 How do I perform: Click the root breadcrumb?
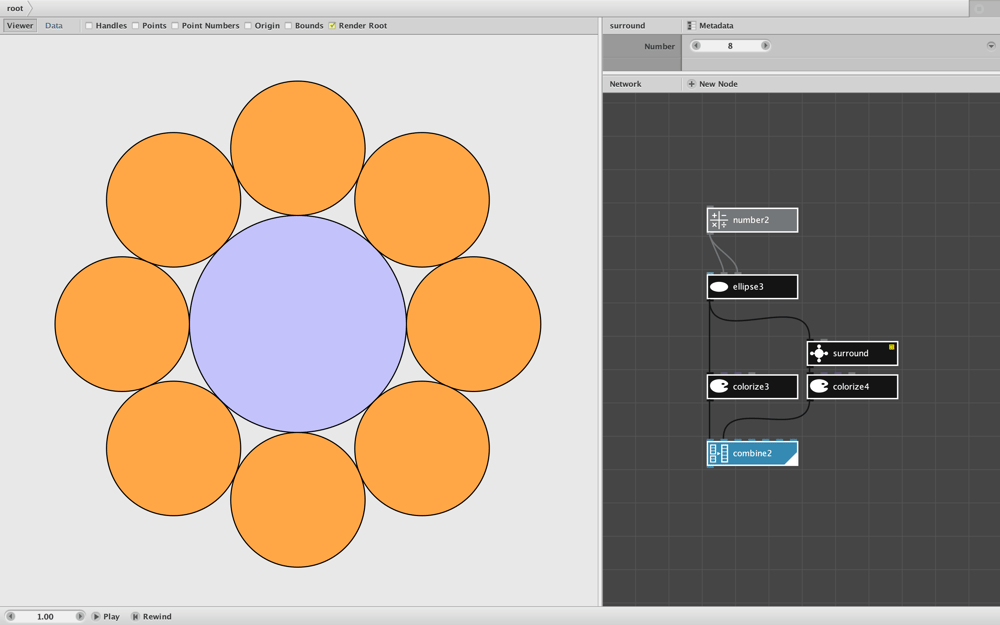(x=15, y=8)
